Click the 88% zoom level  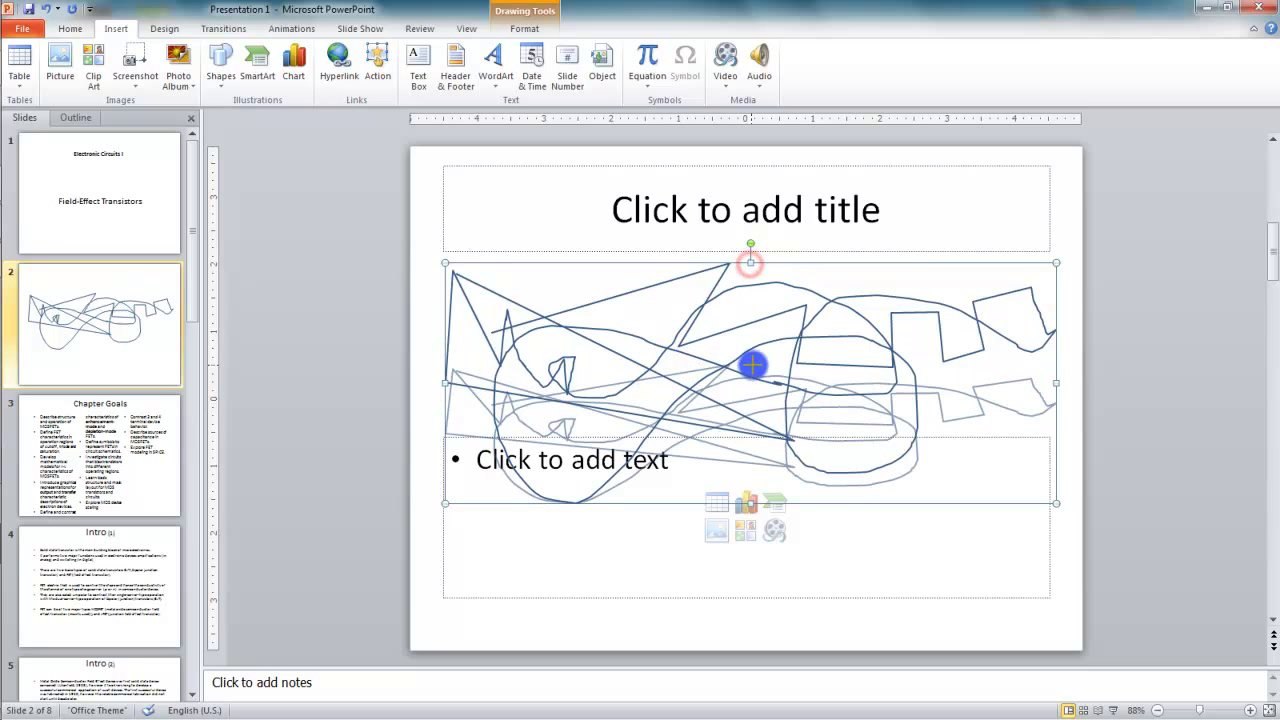click(x=1136, y=710)
